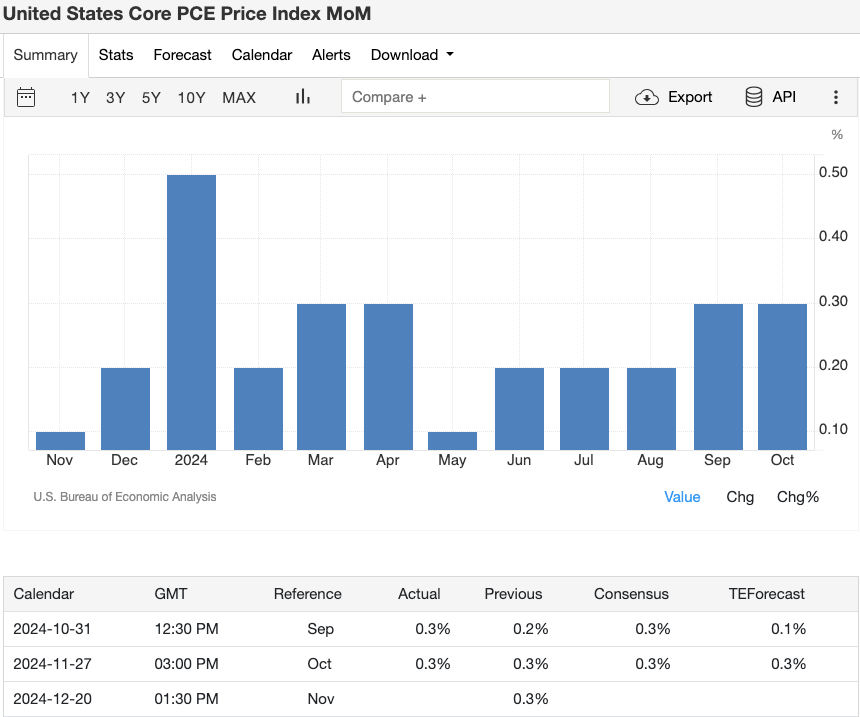Select the October bar on the chart

(x=782, y=375)
